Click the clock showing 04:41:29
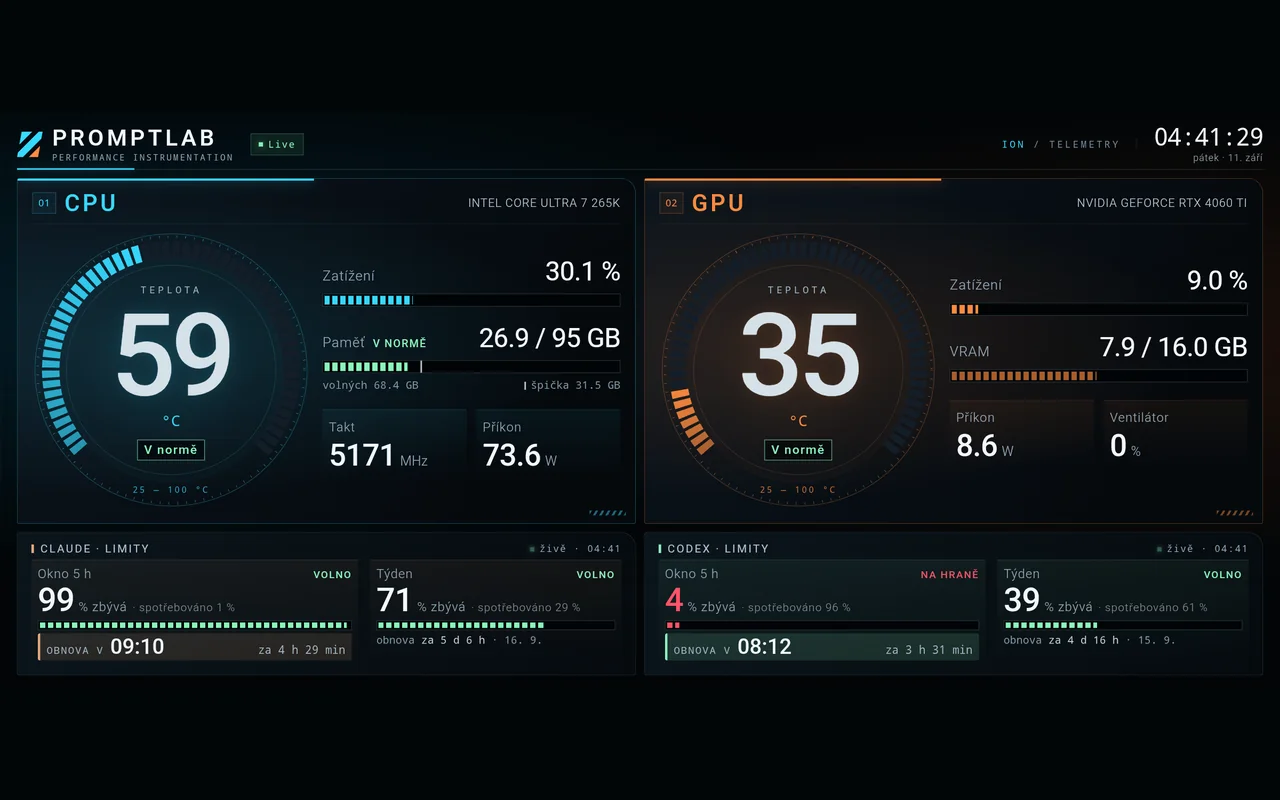Image resolution: width=1280 pixels, height=800 pixels. (x=1209, y=137)
